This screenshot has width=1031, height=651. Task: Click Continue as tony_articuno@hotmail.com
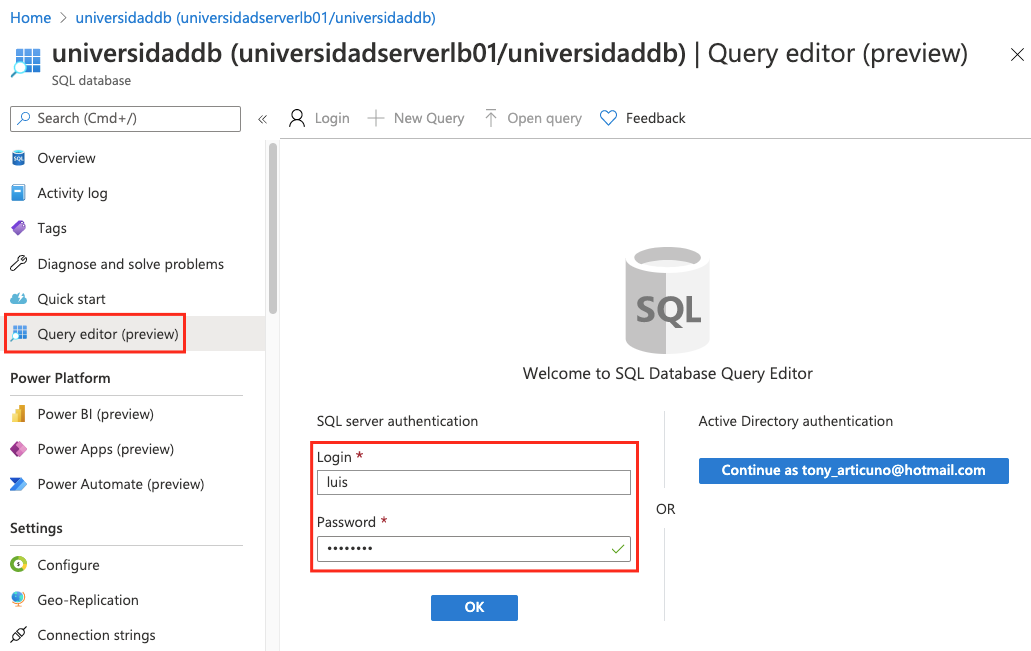(x=853, y=470)
